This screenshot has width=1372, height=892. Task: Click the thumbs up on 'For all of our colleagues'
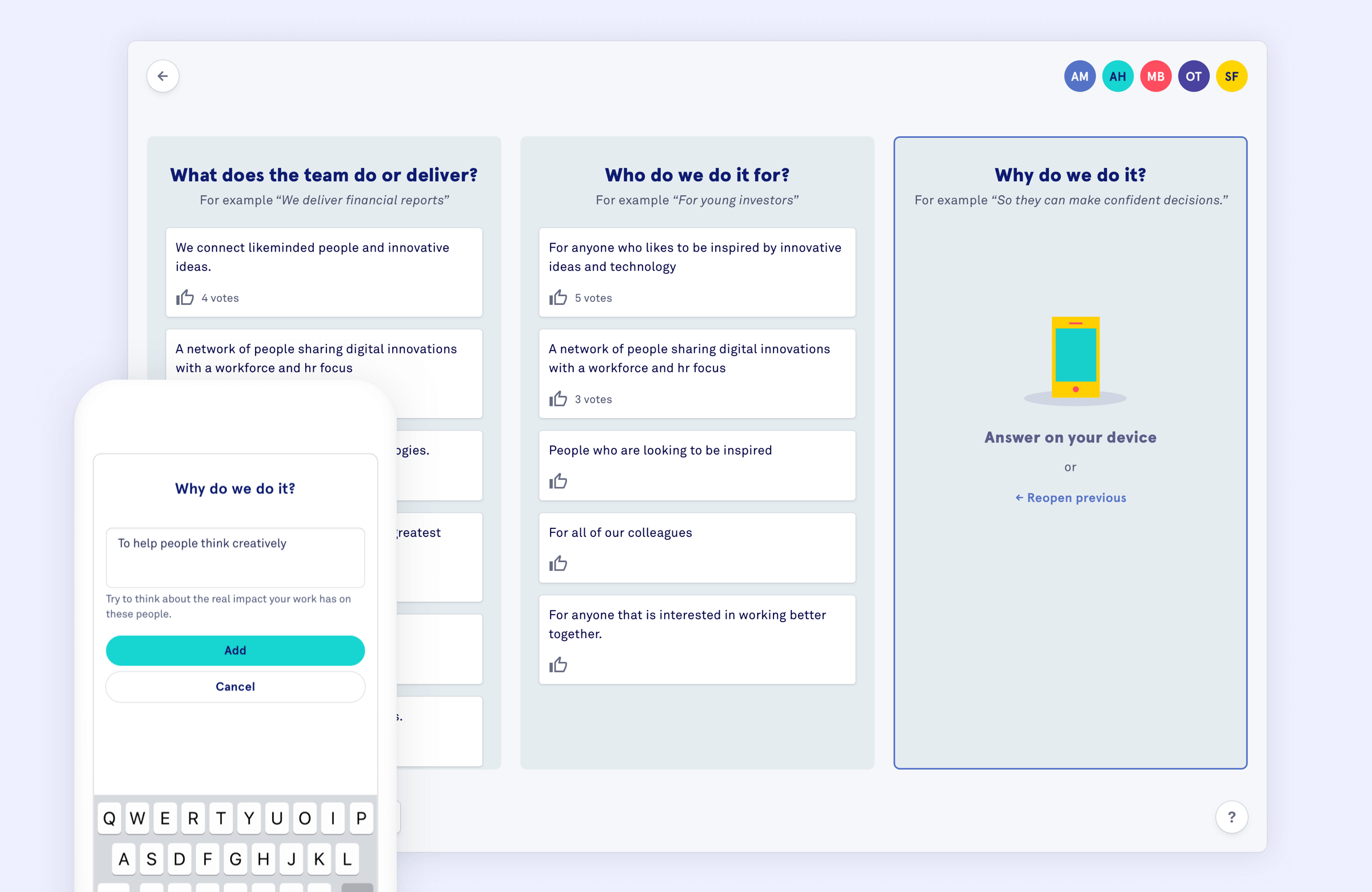tap(557, 563)
